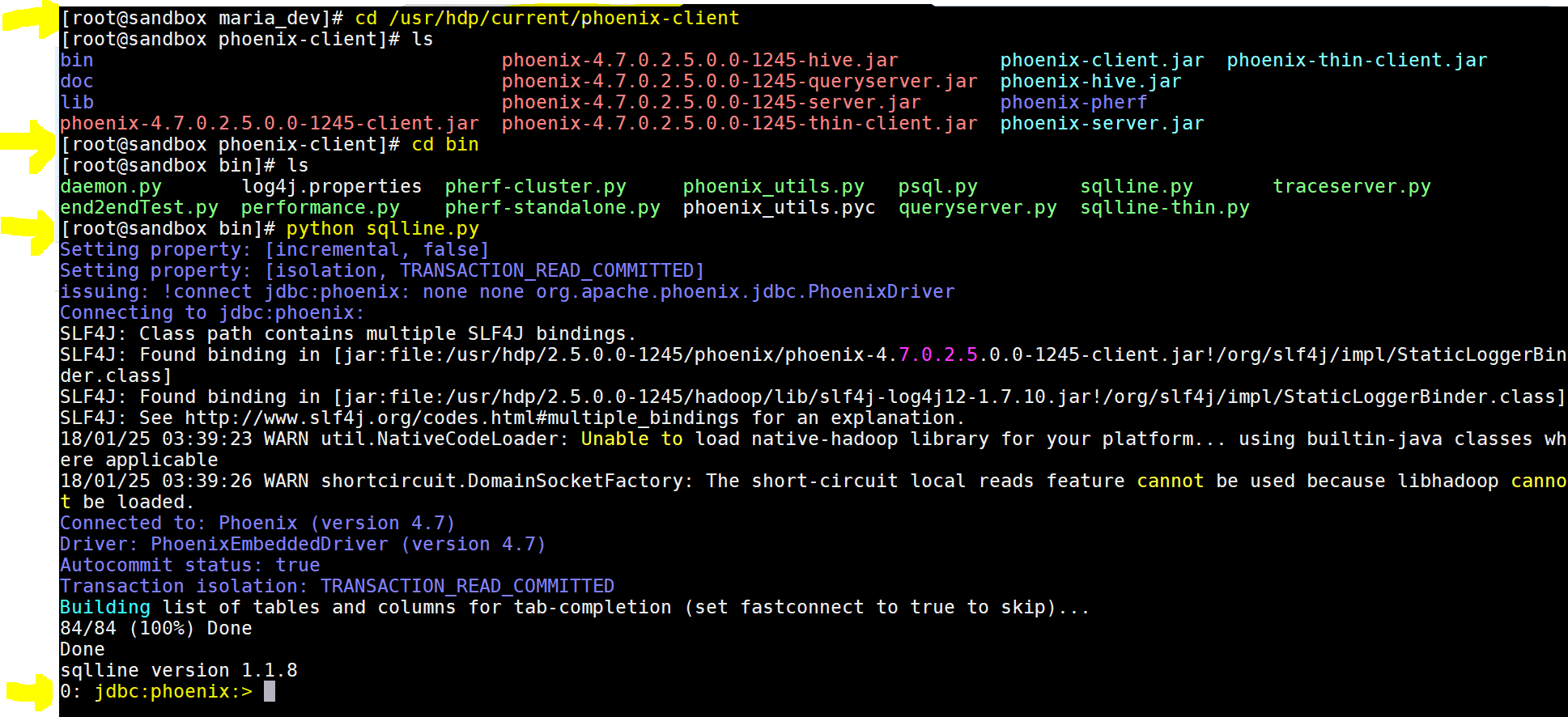Click the 'python sqlline.py' command
1568x717 pixels.
[383, 229]
